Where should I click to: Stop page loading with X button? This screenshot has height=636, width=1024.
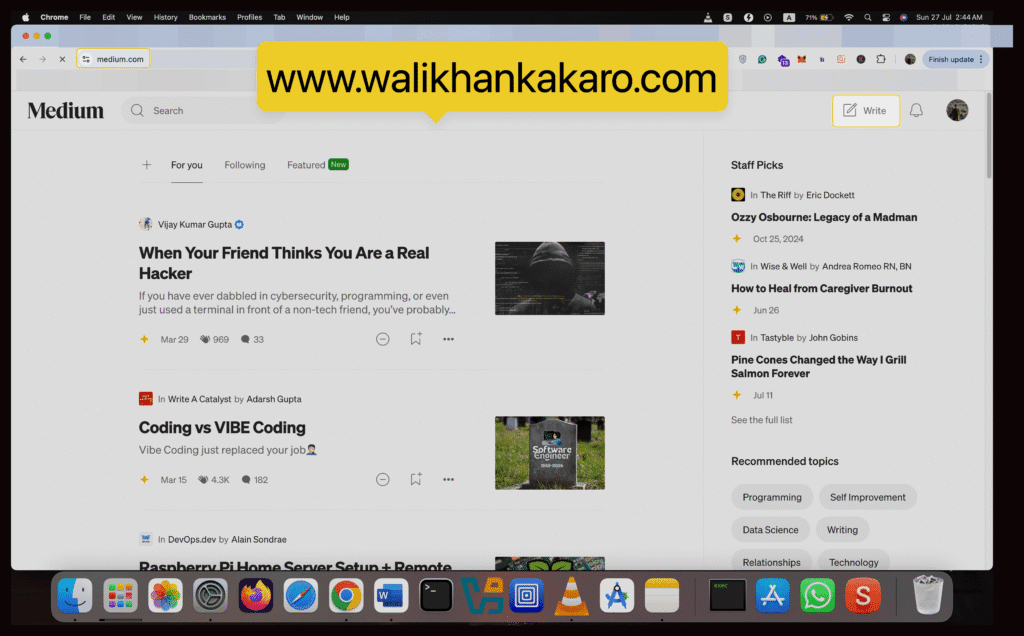tap(62, 59)
